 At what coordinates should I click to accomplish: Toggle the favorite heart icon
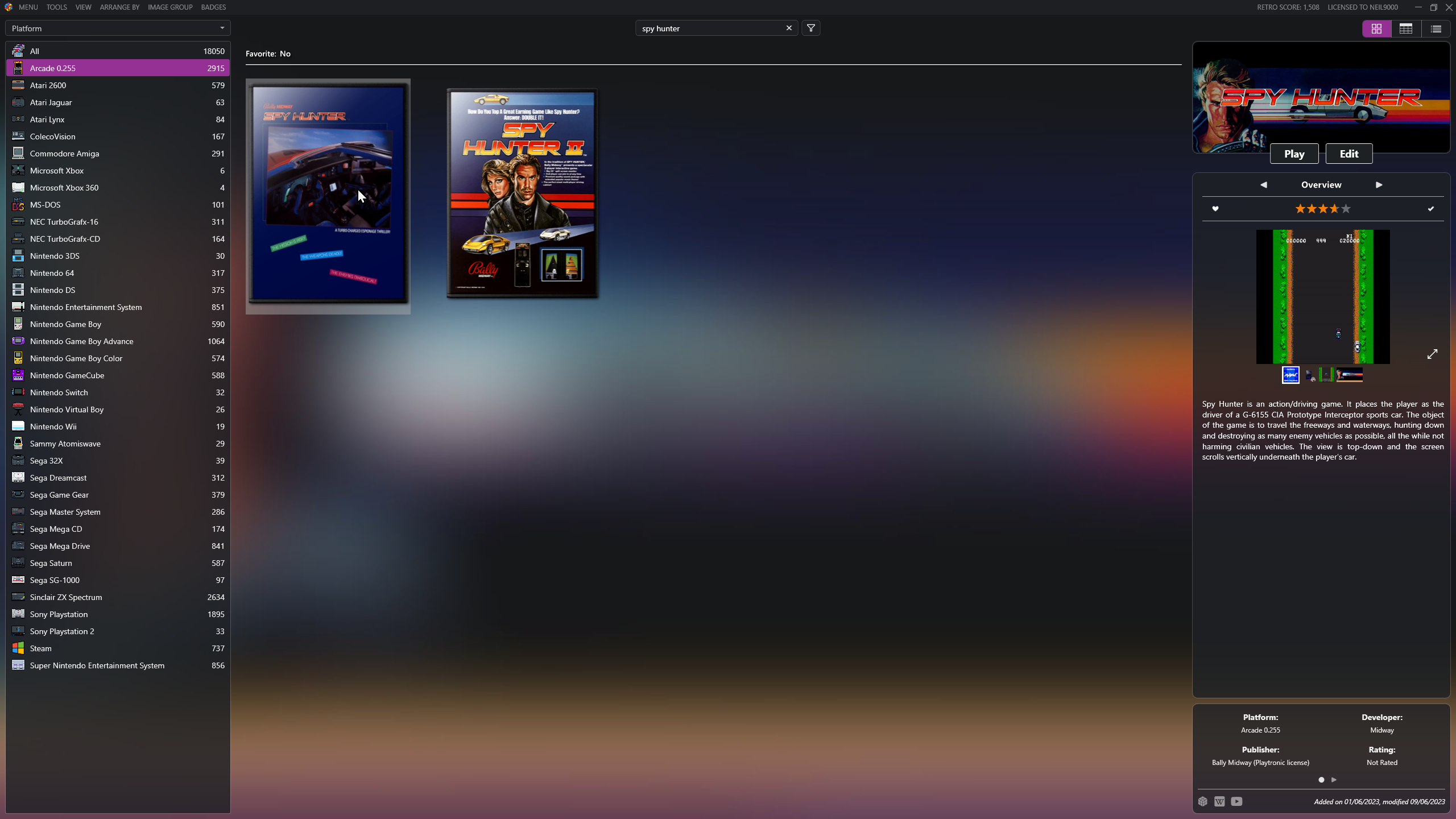(x=1215, y=209)
